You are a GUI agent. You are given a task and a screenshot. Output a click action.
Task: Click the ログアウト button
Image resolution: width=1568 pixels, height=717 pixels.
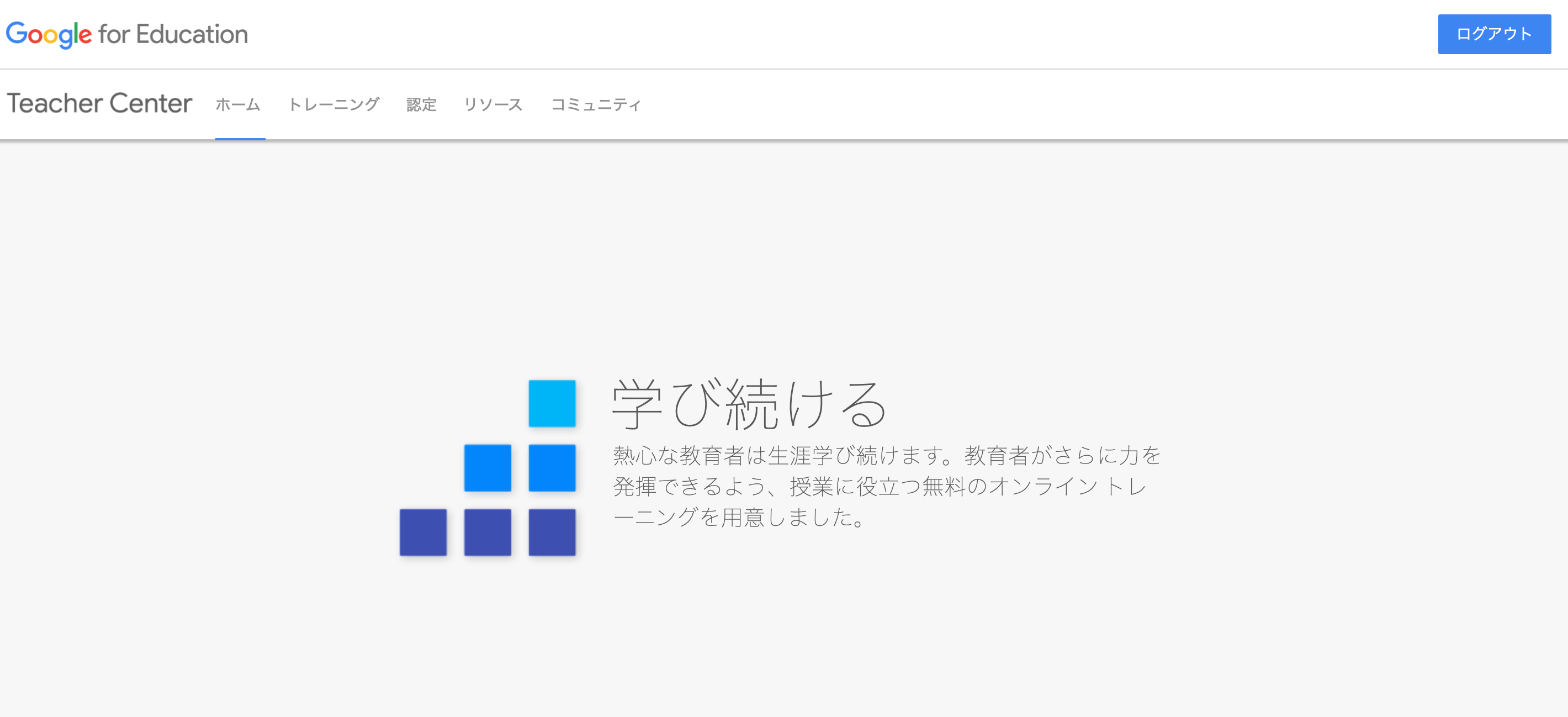coord(1493,34)
